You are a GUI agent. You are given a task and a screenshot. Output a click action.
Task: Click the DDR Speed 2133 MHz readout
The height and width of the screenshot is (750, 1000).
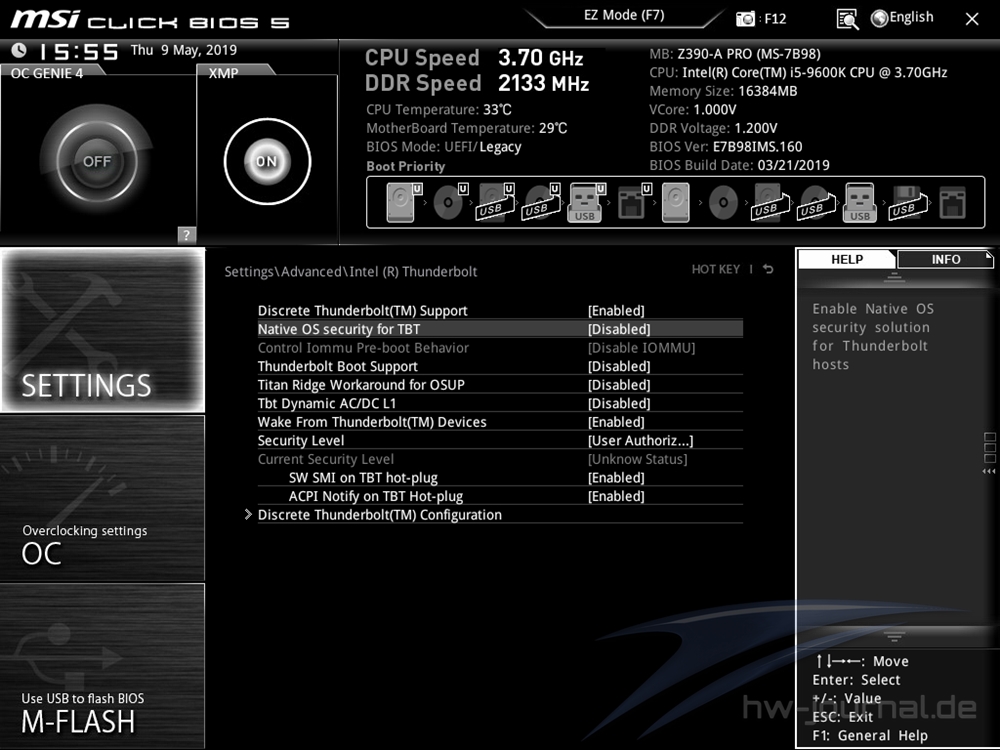coord(476,83)
